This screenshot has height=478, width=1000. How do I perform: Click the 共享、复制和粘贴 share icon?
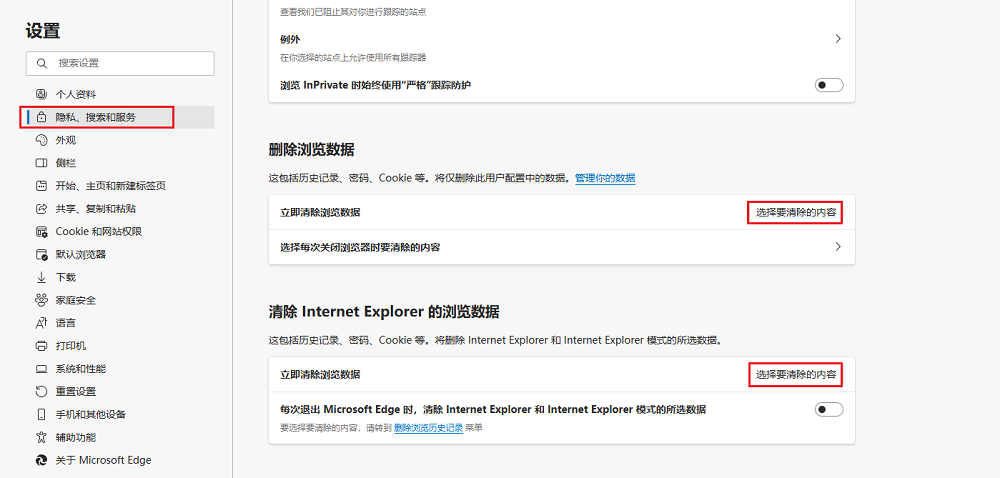pos(41,208)
